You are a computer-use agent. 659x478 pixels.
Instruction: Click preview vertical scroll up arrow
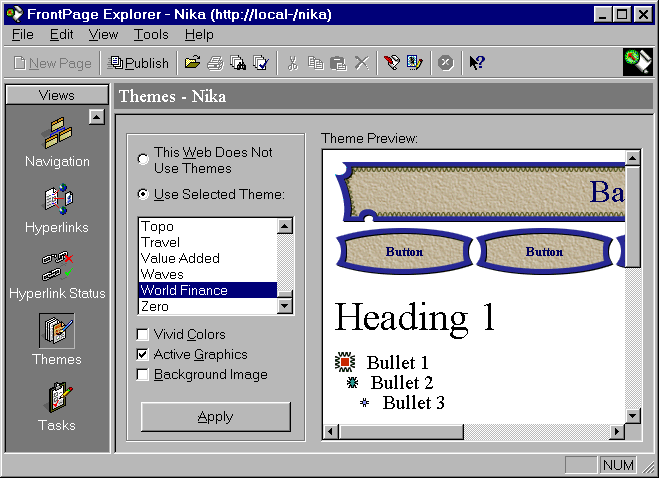633,158
